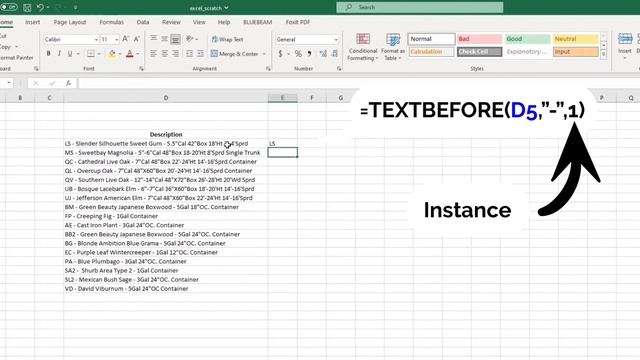Viewport: 640px width, 360px height.
Task: Open the Number dialog launcher
Action: tap(339, 69)
